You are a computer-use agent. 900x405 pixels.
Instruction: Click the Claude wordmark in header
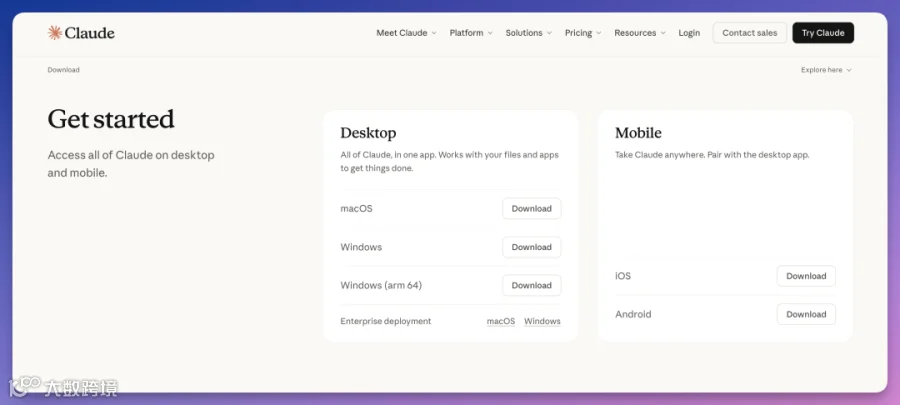90,33
